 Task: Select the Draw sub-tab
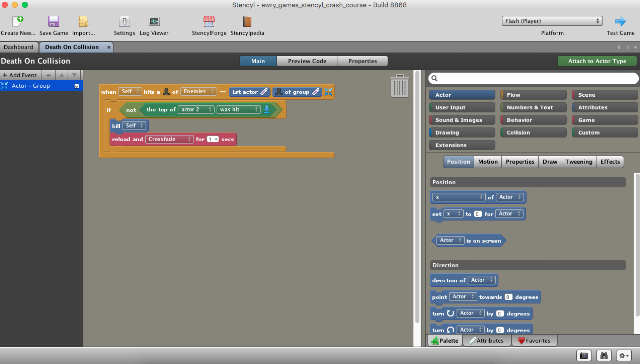[x=550, y=162]
